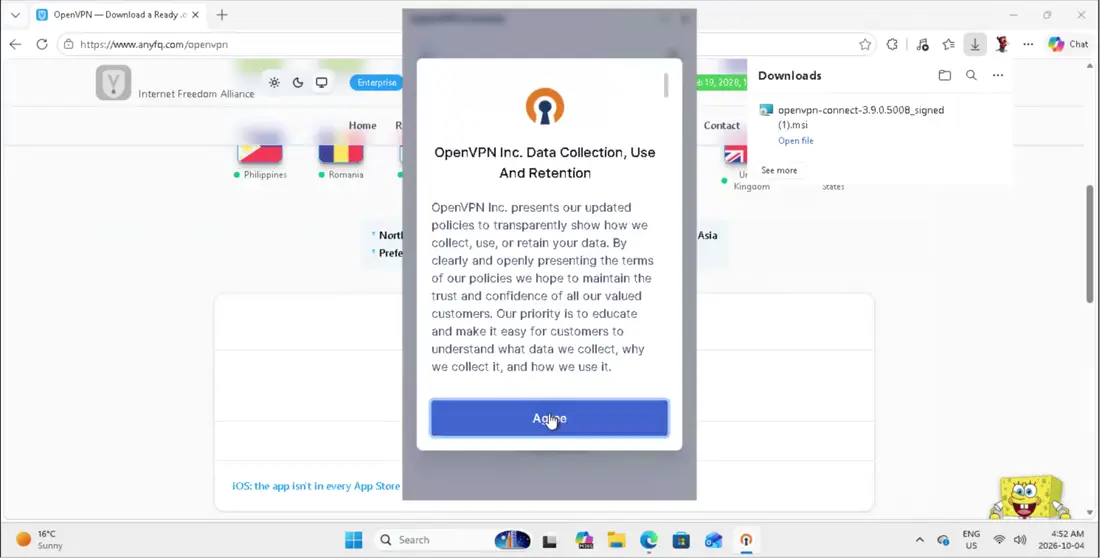Click See more in Downloads panel
The height and width of the screenshot is (558, 1100).
point(779,170)
